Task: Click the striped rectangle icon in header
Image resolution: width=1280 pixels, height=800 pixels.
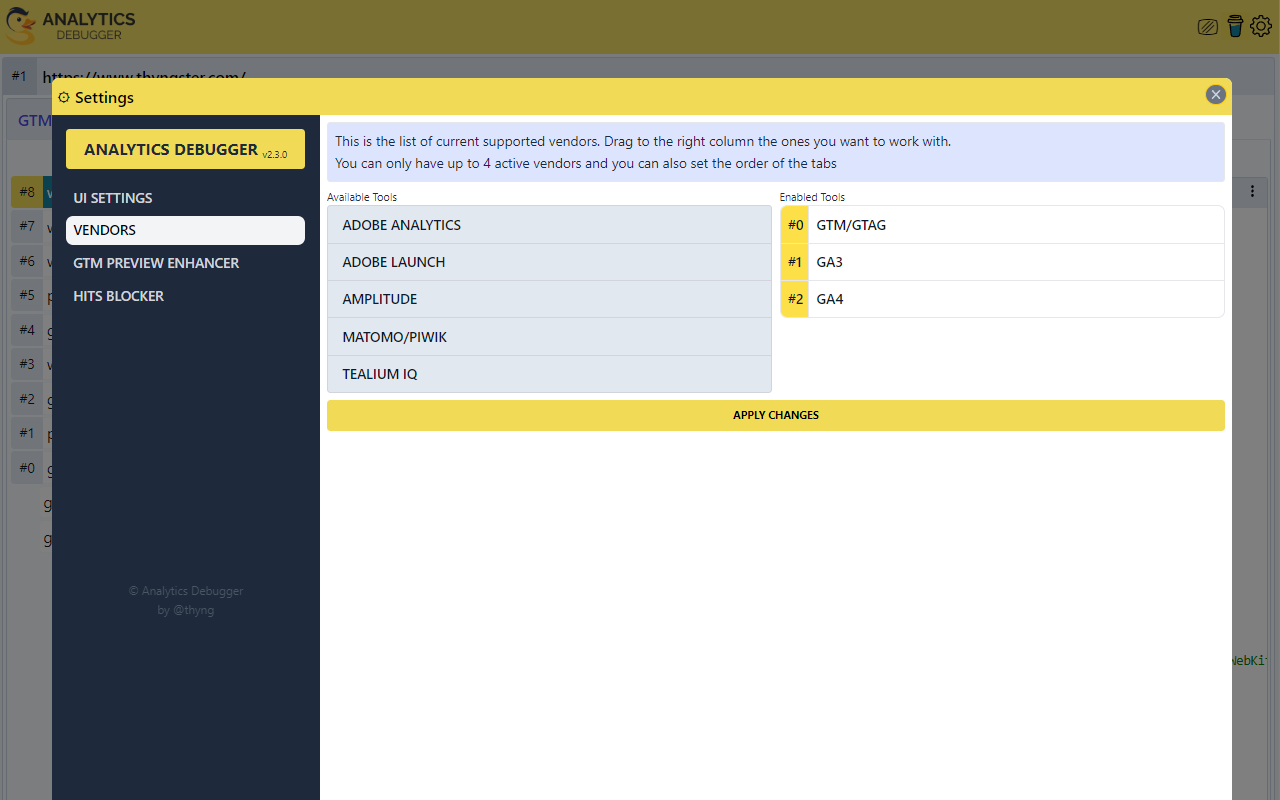Action: click(x=1208, y=27)
